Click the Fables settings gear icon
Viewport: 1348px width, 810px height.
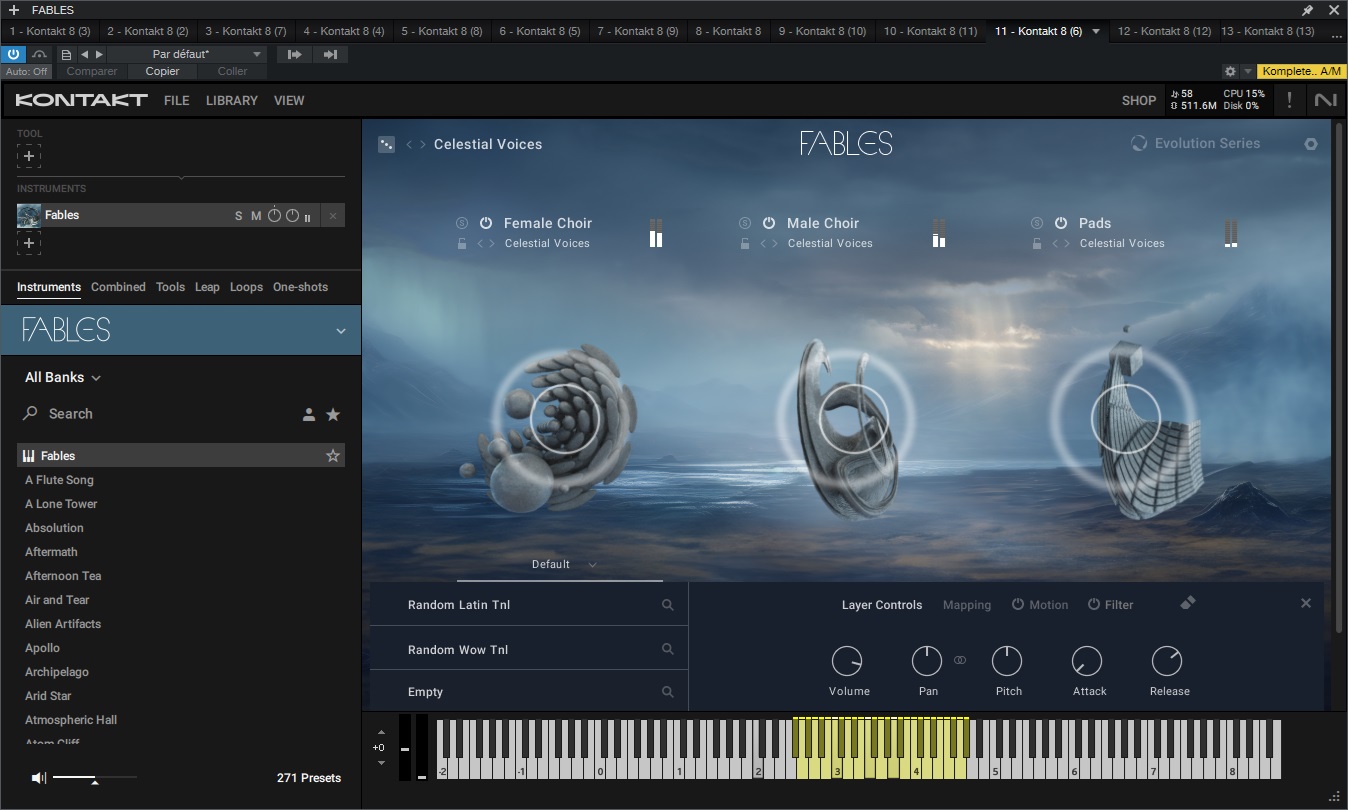coord(1310,144)
